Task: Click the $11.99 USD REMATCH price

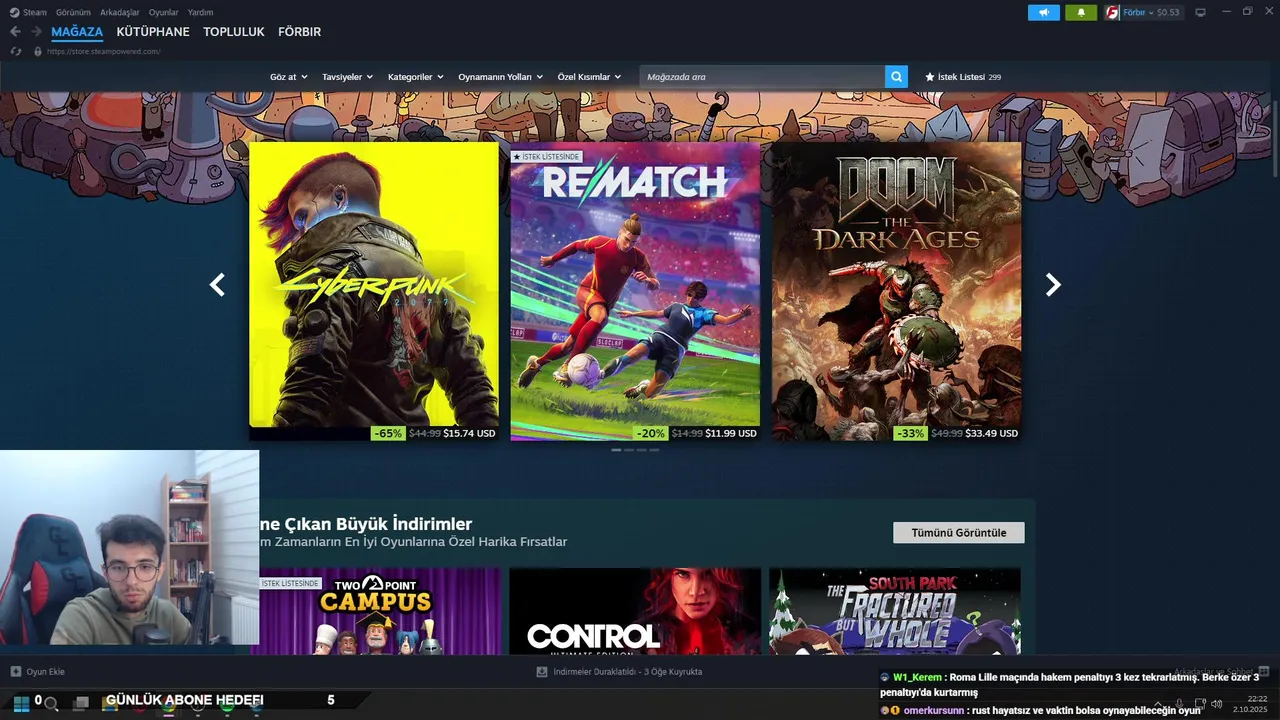Action: click(x=731, y=434)
